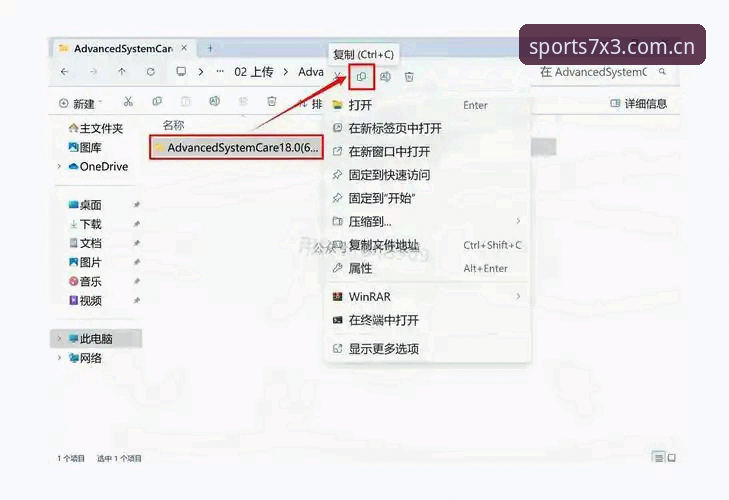Go up one folder level

[x=122, y=72]
